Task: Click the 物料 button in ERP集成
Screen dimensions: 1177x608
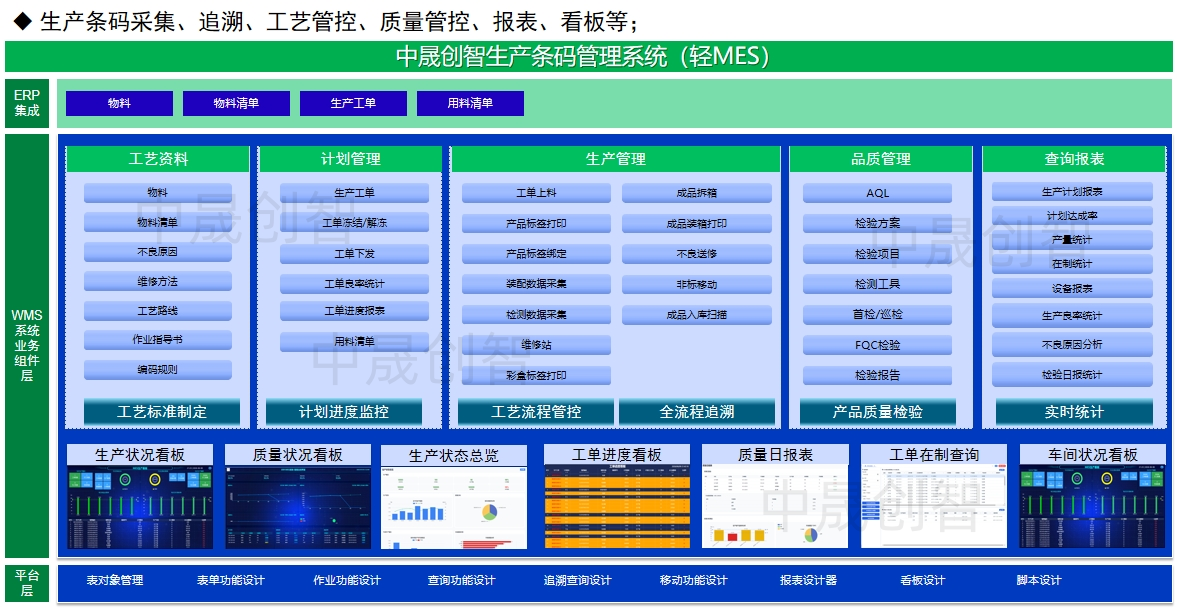Action: [119, 104]
